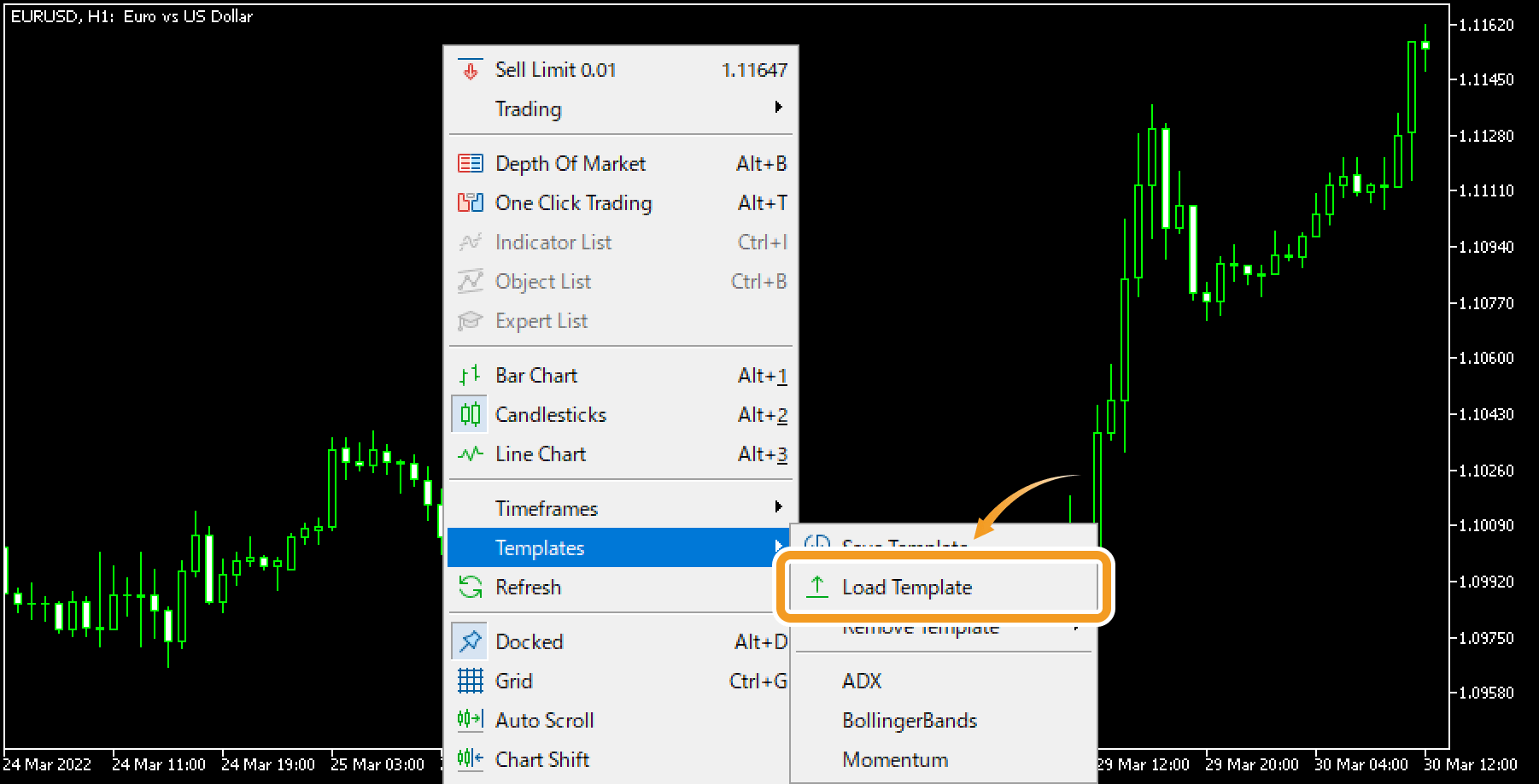
Task: Open the Trading menu entry
Action: (620, 108)
